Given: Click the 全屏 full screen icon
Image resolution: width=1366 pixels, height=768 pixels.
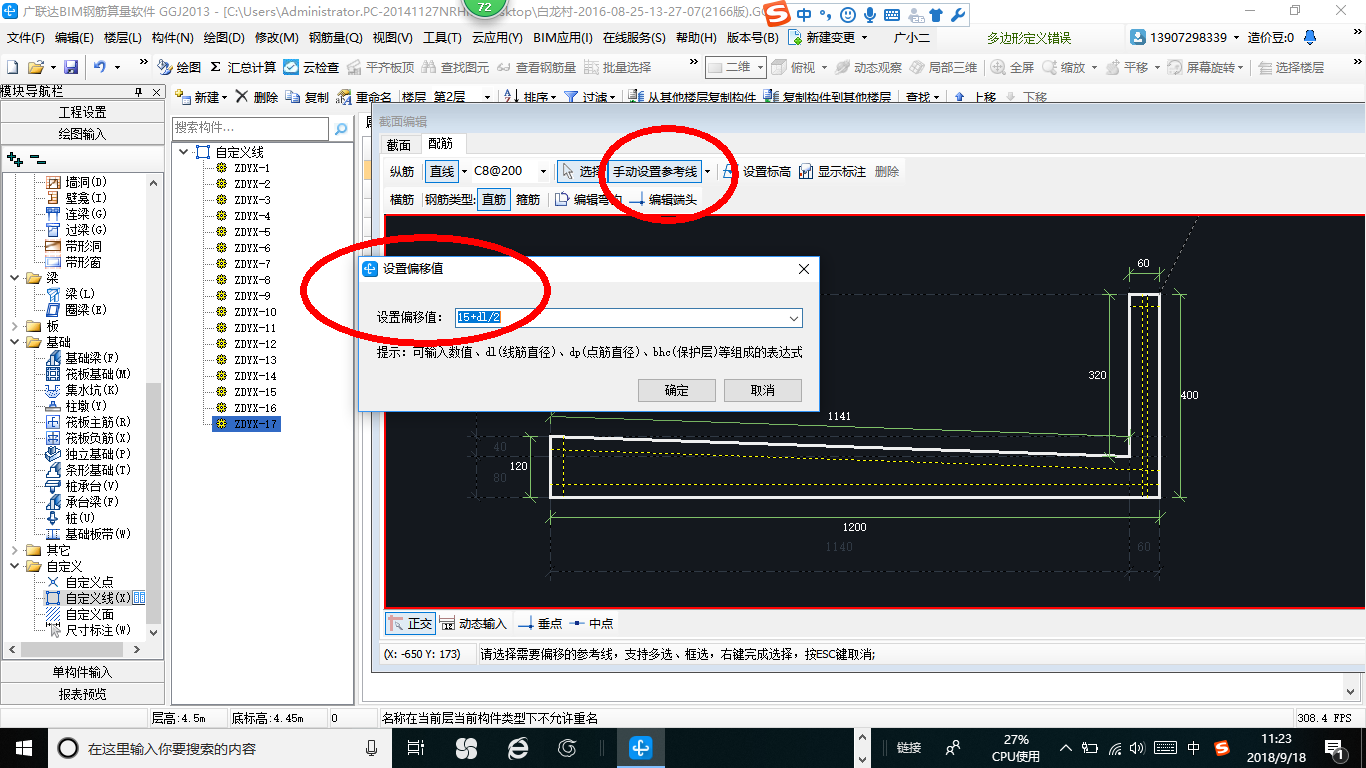Looking at the screenshot, I should (x=998, y=67).
